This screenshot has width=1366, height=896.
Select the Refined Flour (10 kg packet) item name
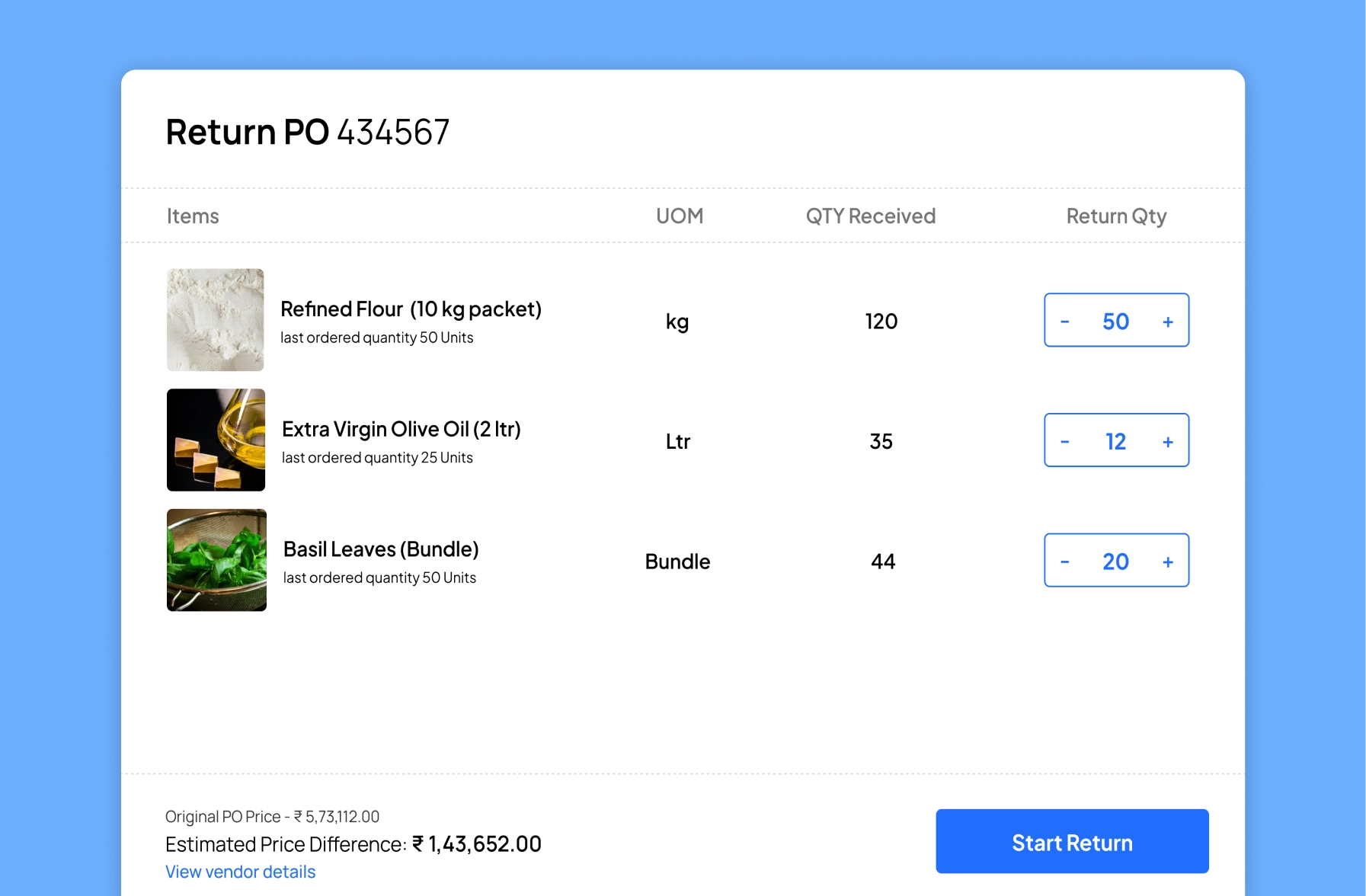coord(411,309)
